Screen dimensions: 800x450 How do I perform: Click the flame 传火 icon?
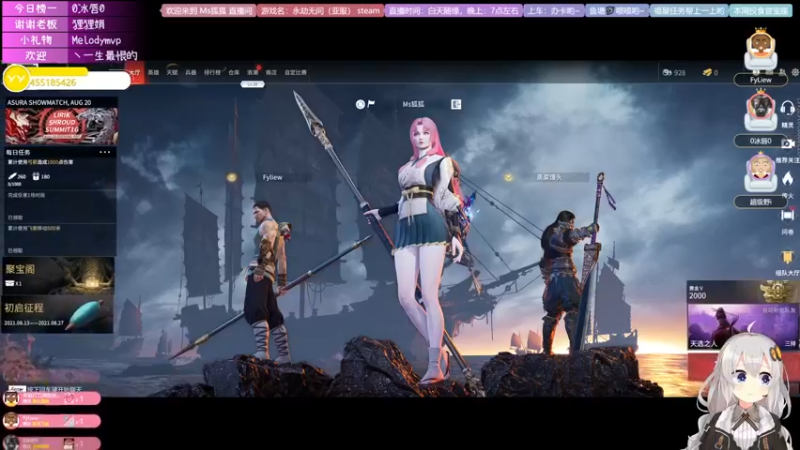(x=787, y=179)
